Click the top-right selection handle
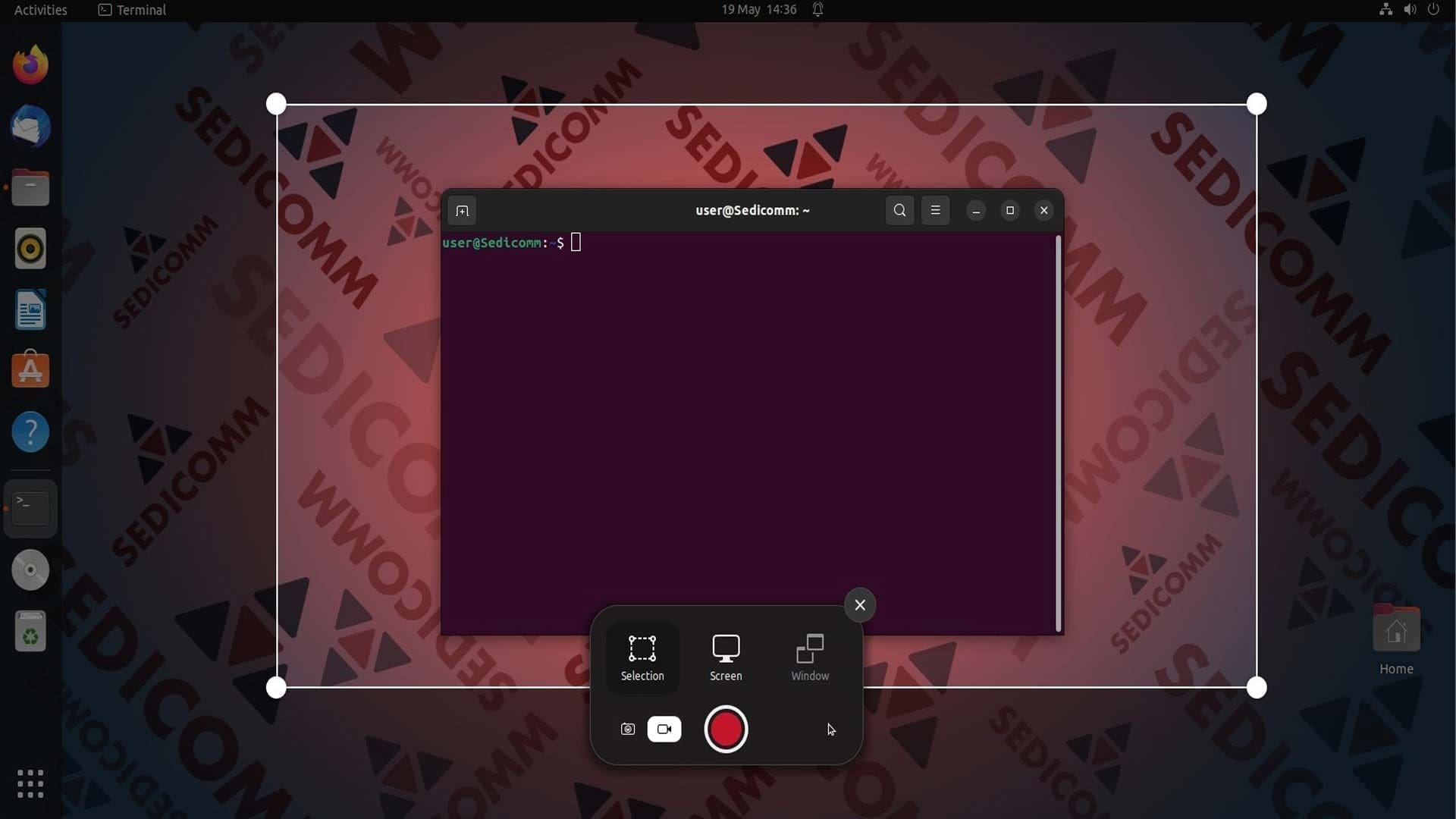 1257,104
